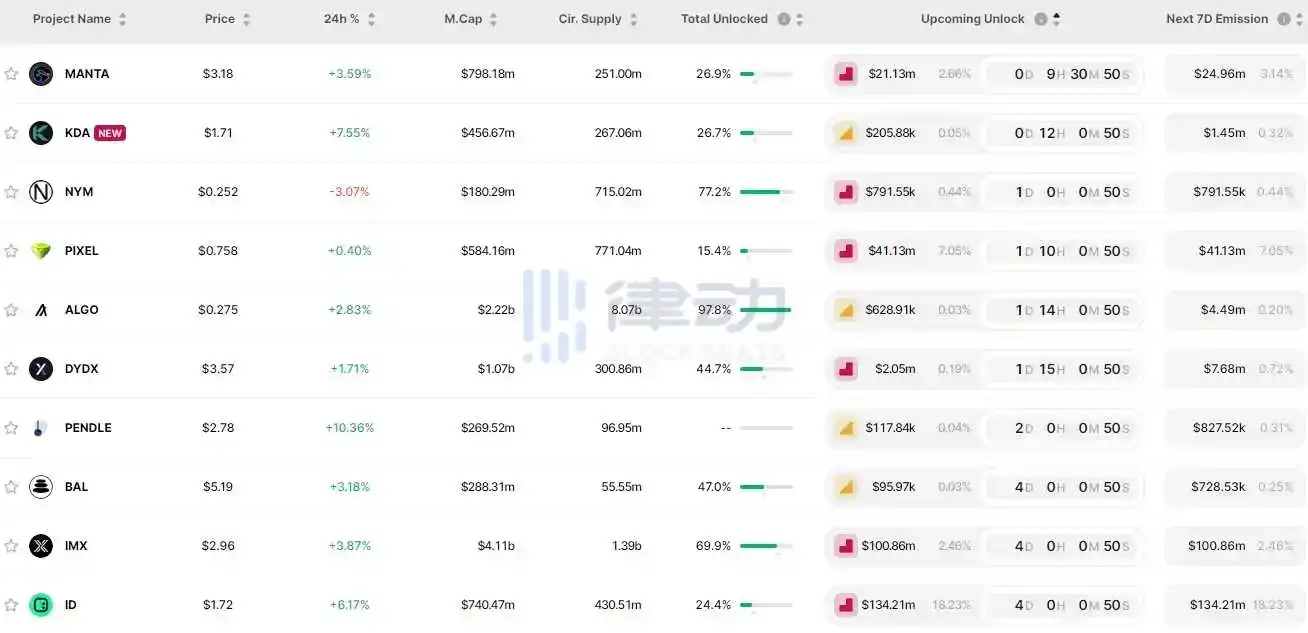Click the linear unlock icon in ALGO row
This screenshot has width=1308, height=633.
coord(846,310)
